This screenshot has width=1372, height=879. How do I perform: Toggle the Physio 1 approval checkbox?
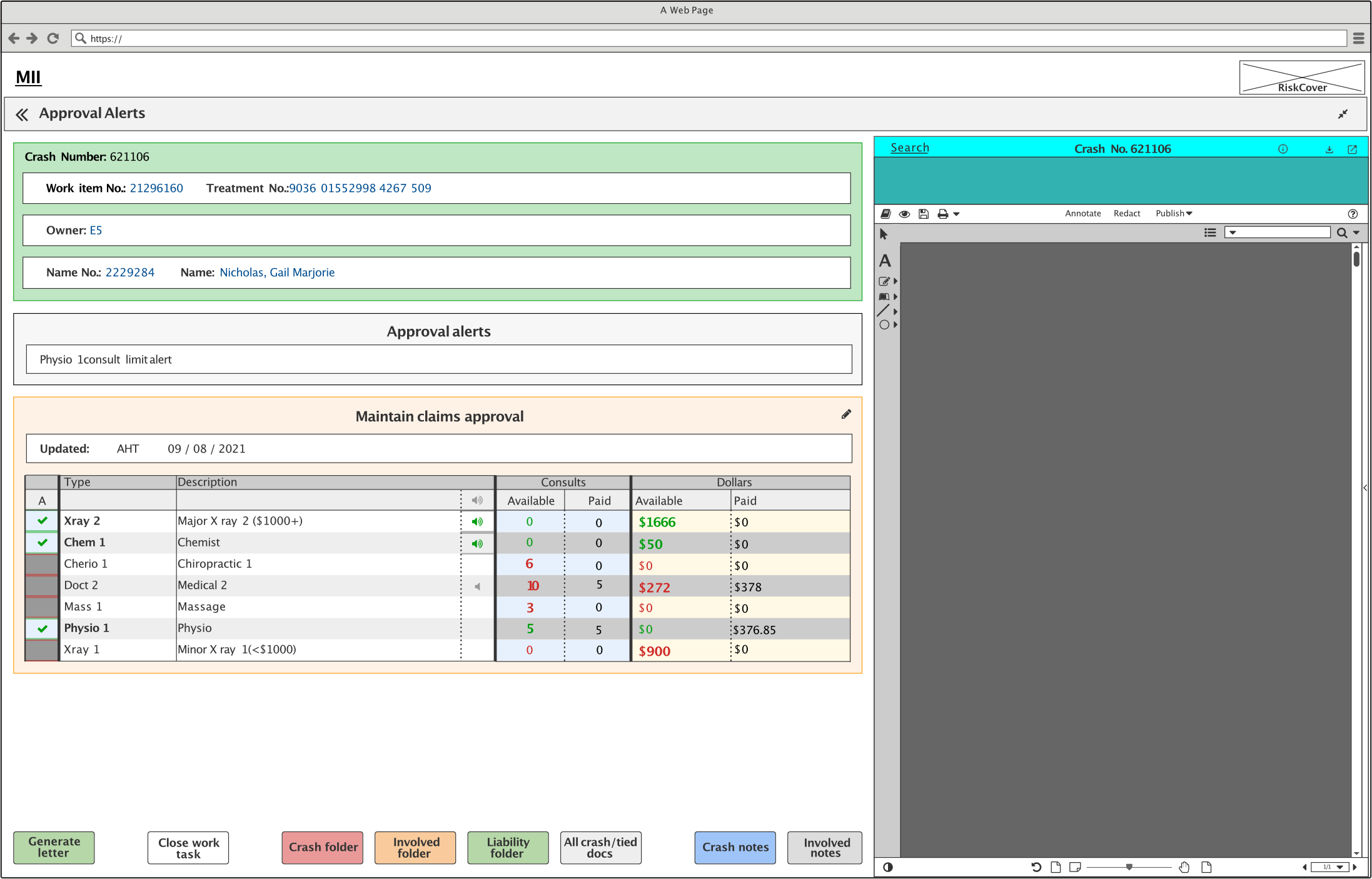[43, 628]
